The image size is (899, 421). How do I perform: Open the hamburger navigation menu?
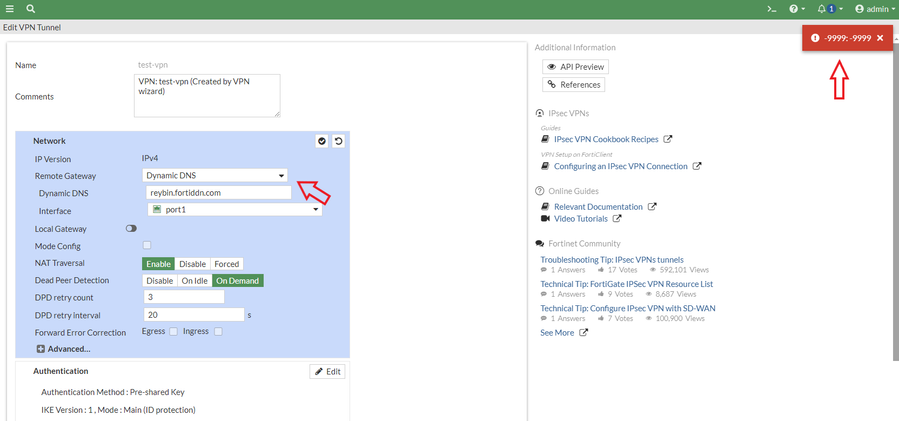(9, 9)
